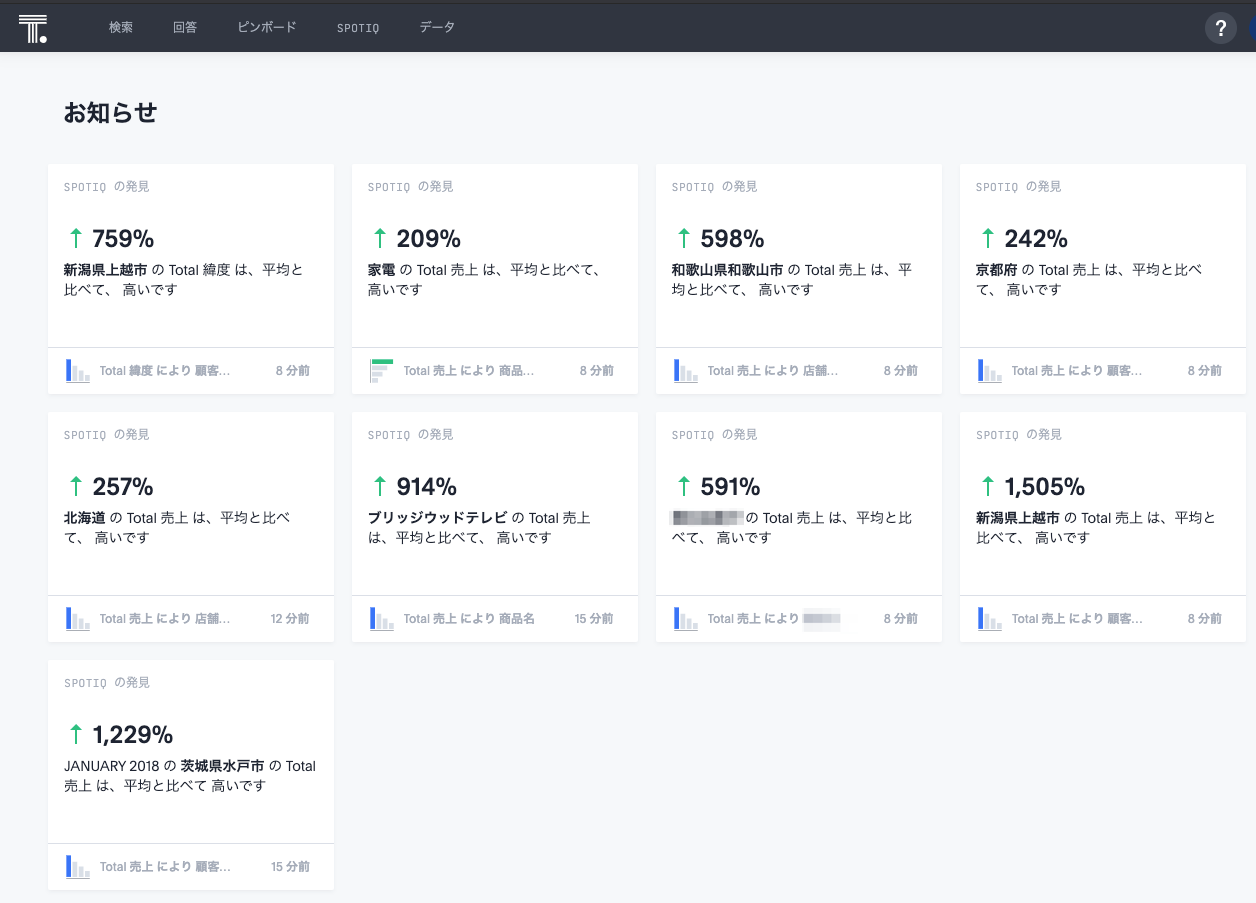Open the データ section
This screenshot has height=903, width=1256.
coord(437,27)
